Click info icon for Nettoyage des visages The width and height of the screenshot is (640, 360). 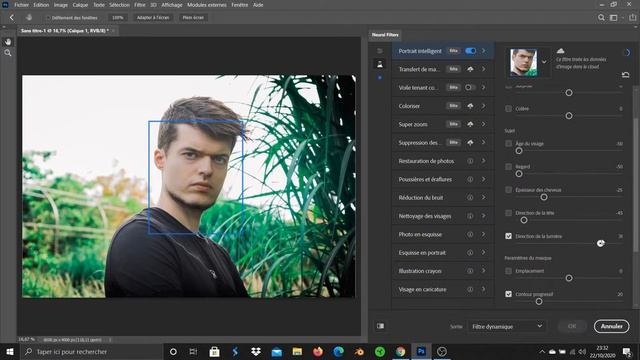470,216
